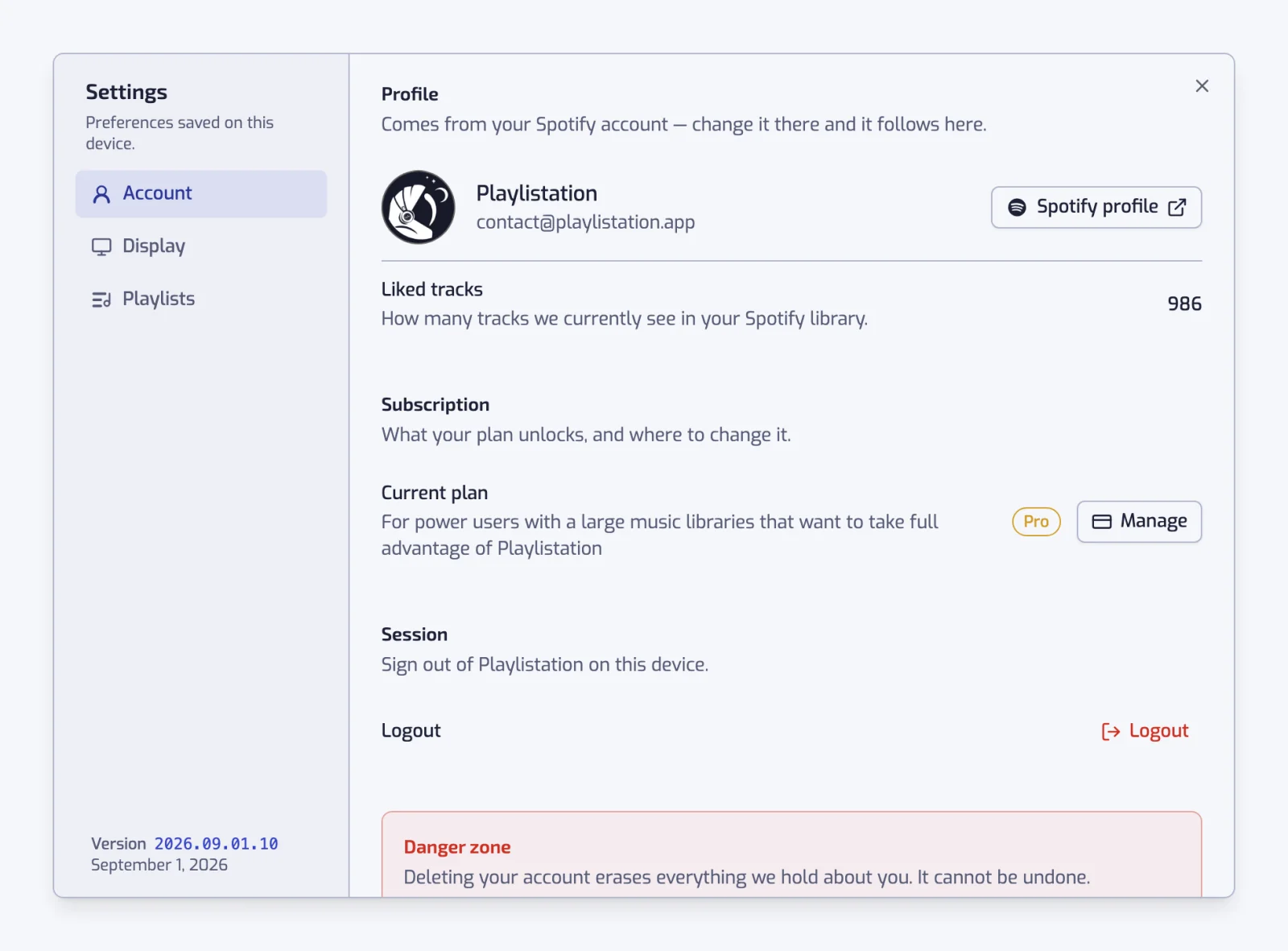Click the Playlistation profile avatar
The height and width of the screenshot is (951, 1288).
coord(418,207)
